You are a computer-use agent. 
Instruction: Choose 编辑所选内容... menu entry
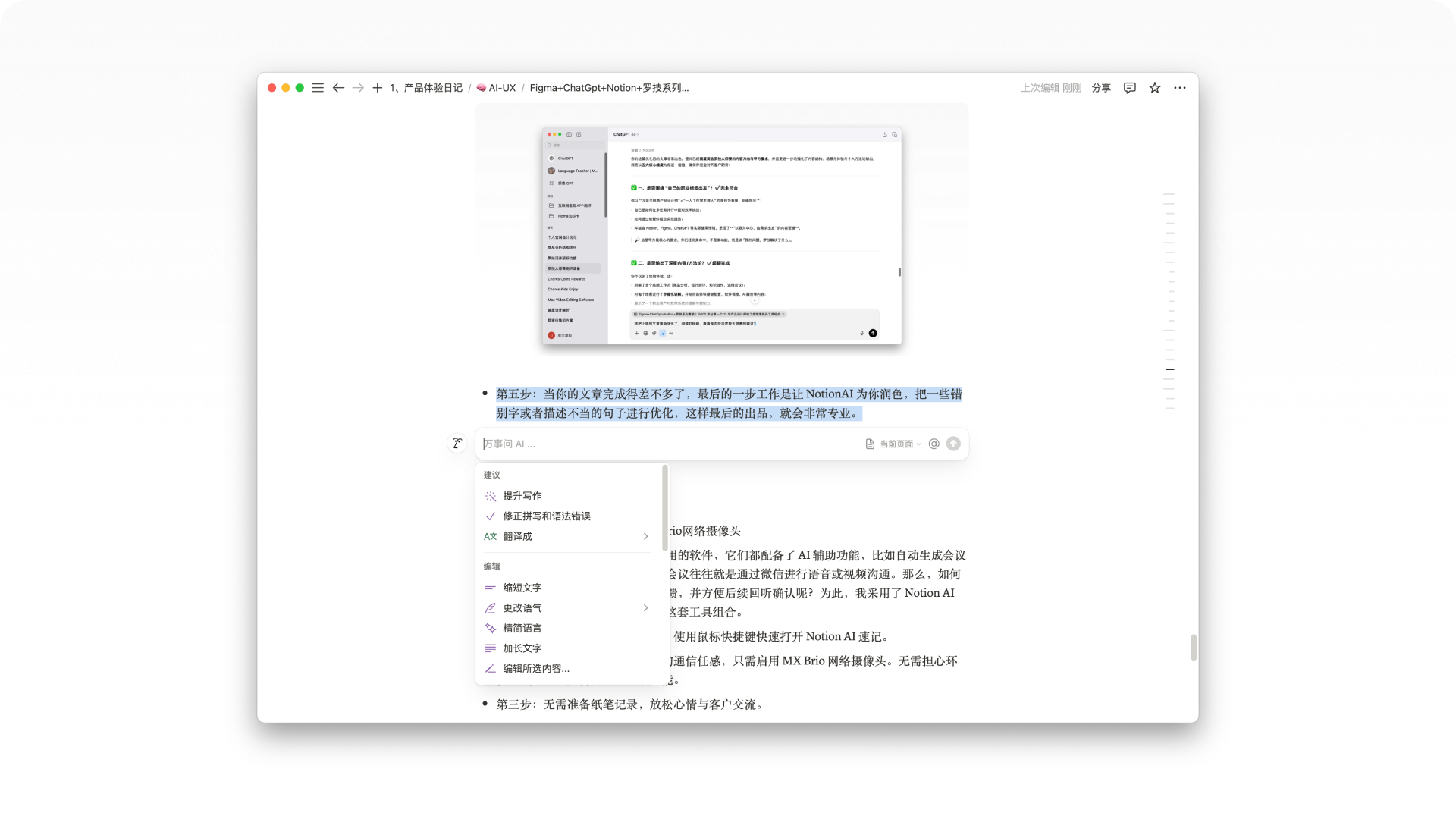point(568,669)
